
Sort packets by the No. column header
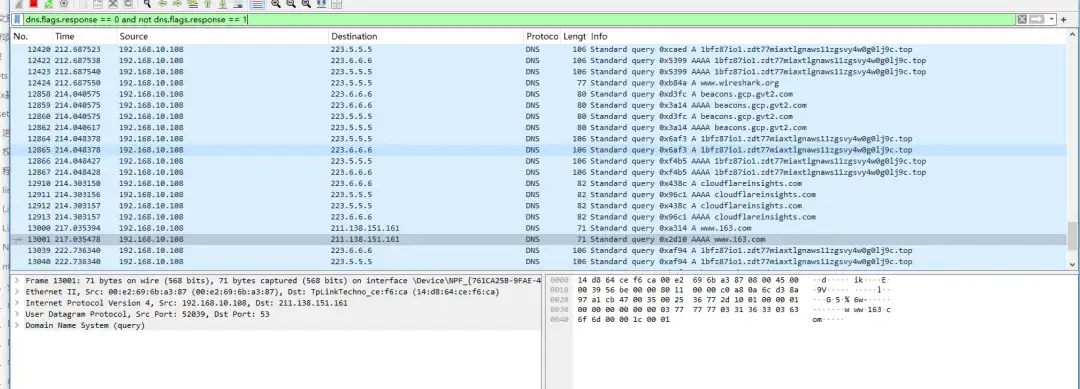[30, 36]
